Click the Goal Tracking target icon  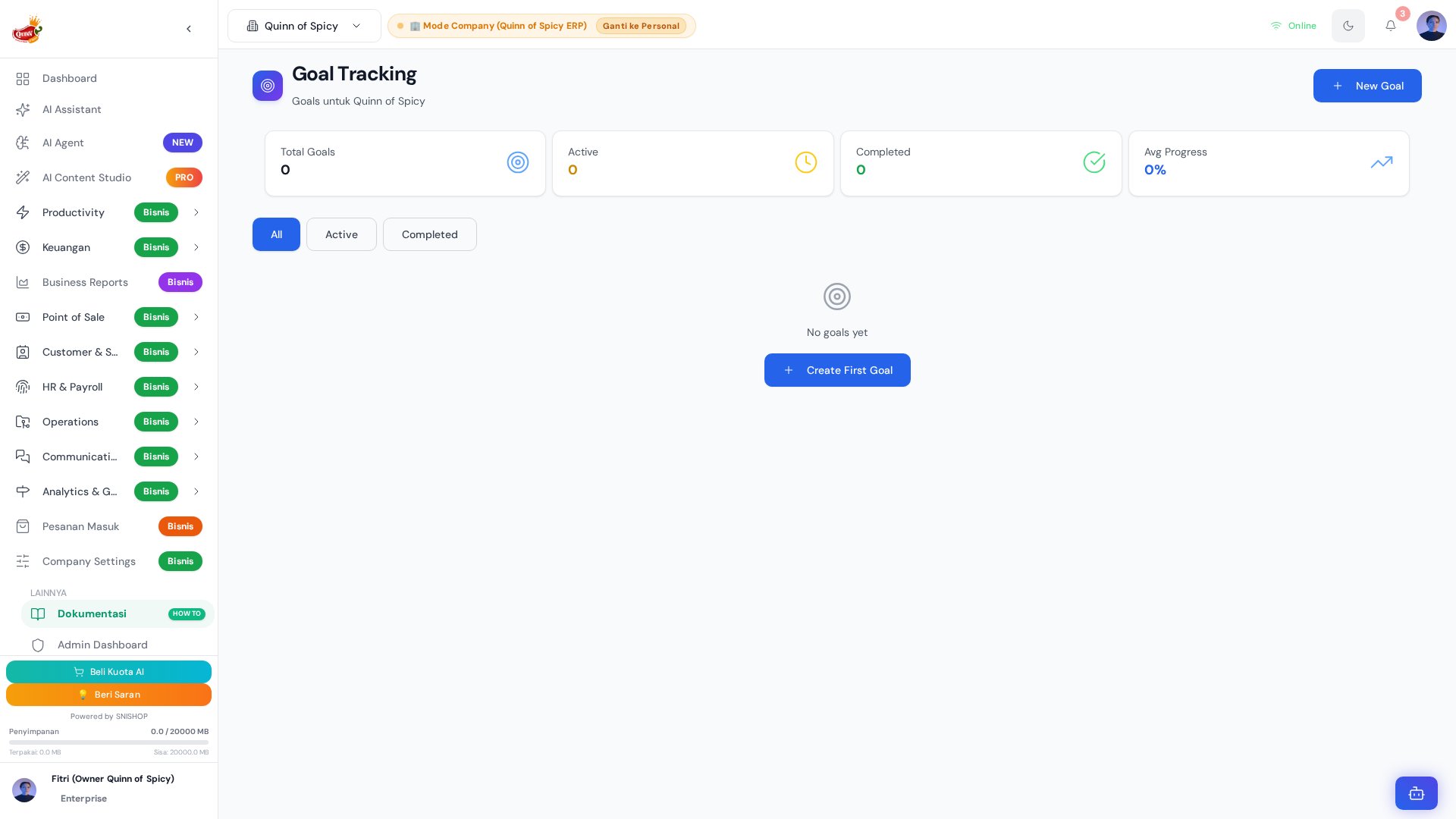pyautogui.click(x=268, y=86)
